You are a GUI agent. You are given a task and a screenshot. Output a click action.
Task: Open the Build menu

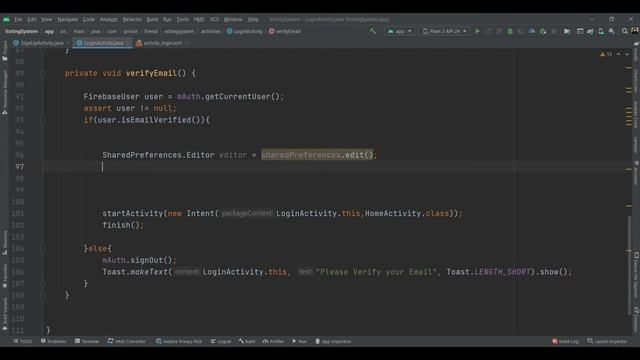152,19
